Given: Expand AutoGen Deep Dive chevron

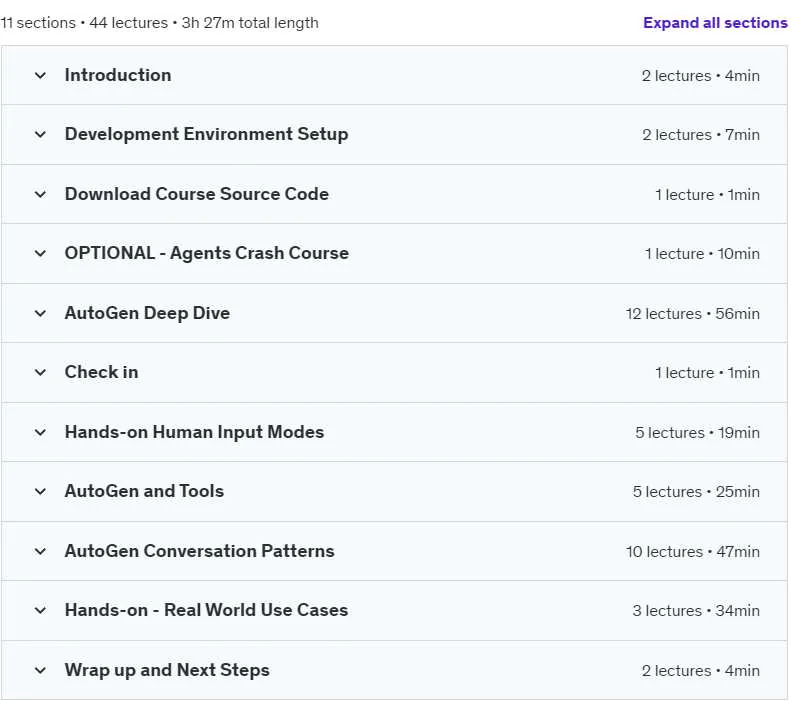Looking at the screenshot, I should pyautogui.click(x=40, y=313).
